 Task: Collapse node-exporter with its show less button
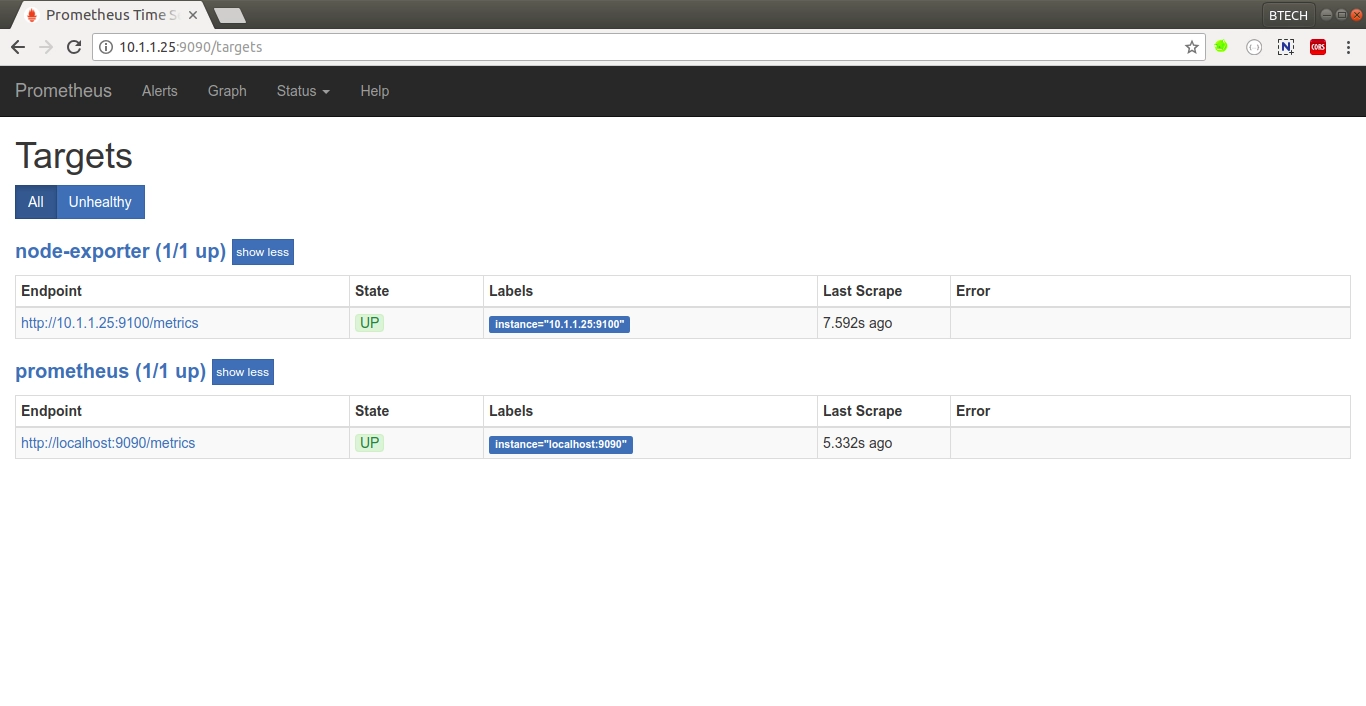tap(263, 252)
